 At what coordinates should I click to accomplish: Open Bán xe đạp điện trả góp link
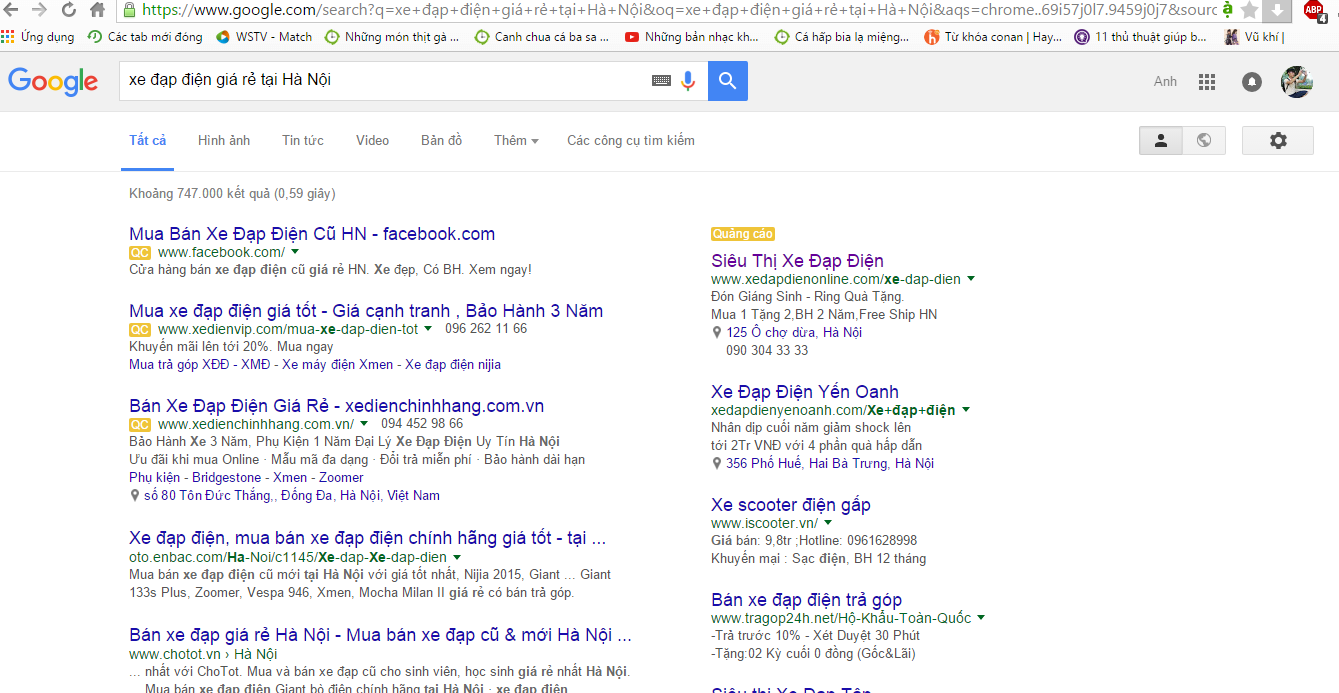pyautogui.click(x=806, y=600)
